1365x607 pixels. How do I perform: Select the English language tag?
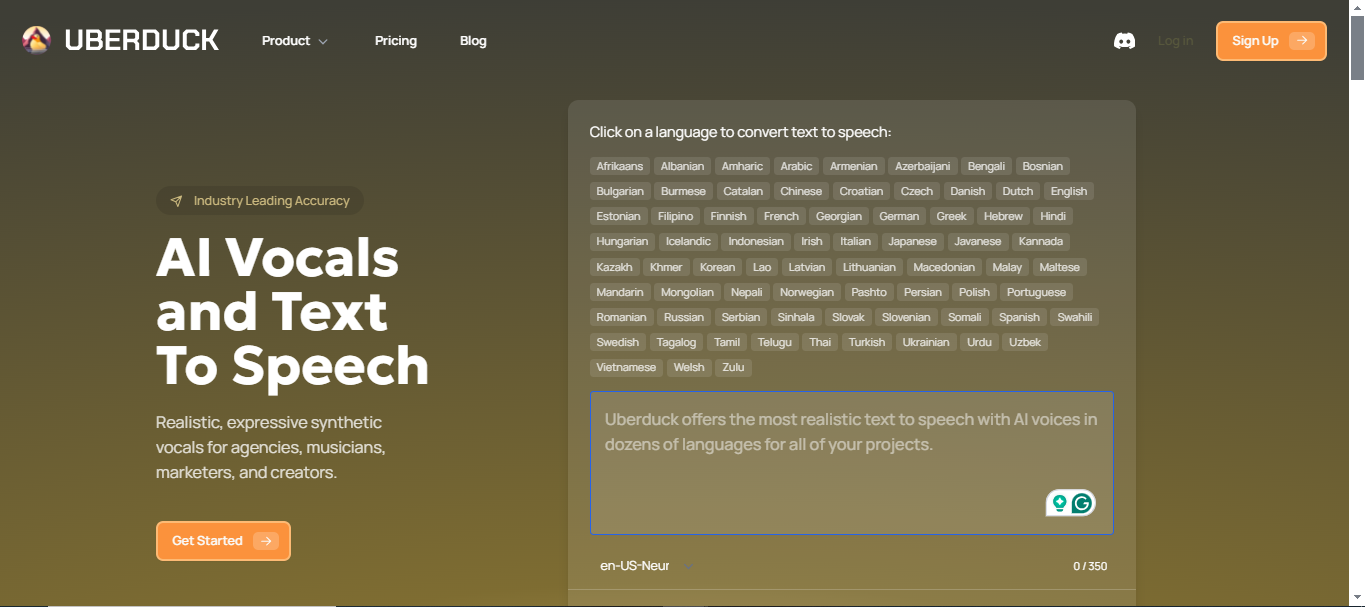[1068, 191]
